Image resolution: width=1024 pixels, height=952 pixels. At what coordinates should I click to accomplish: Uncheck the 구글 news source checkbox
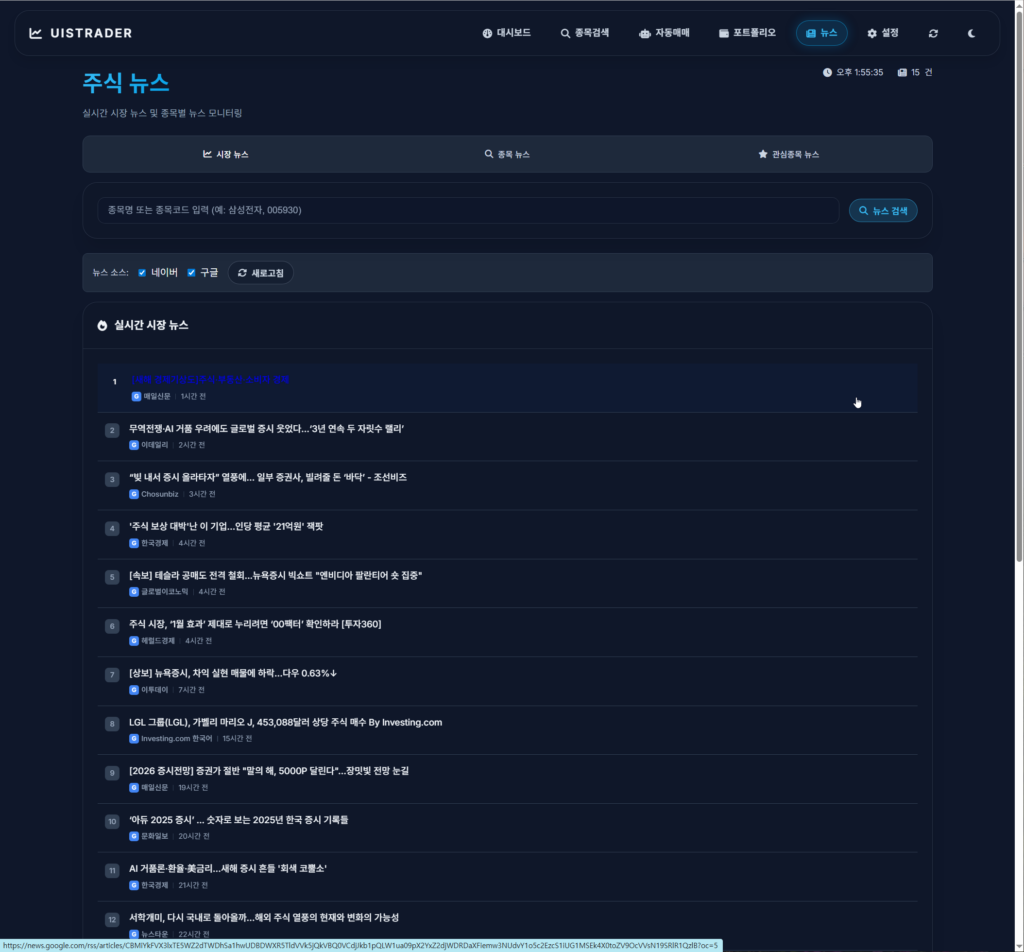[191, 272]
